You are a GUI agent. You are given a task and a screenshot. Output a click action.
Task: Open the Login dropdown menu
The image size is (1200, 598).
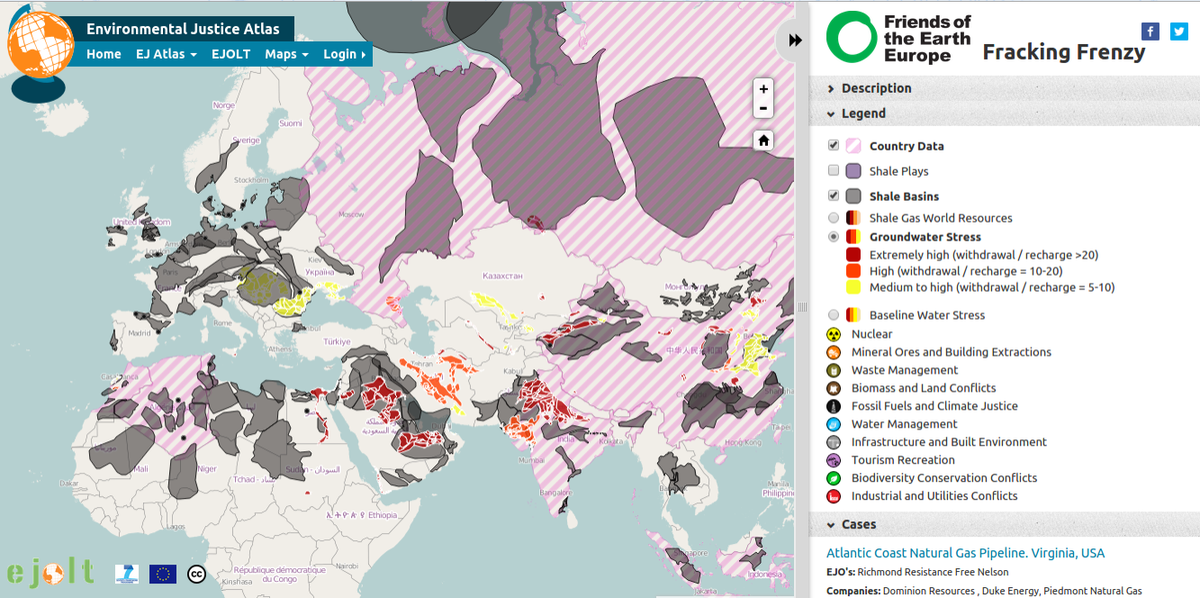(344, 54)
